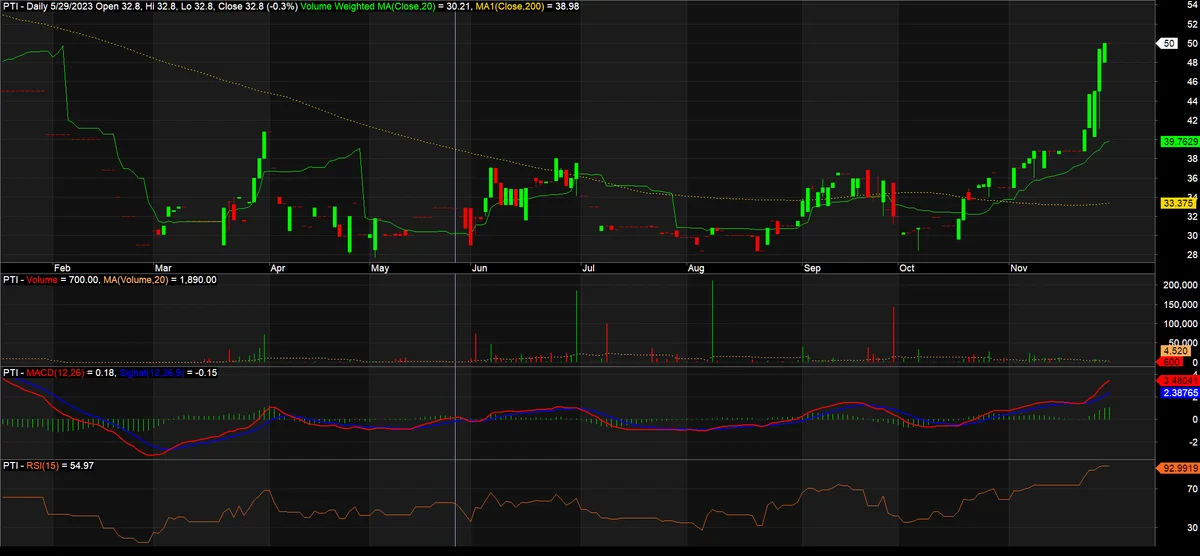Select the Volume Weighted MA(Close,20) legend label
The width and height of the screenshot is (1200, 556).
click(x=373, y=6)
